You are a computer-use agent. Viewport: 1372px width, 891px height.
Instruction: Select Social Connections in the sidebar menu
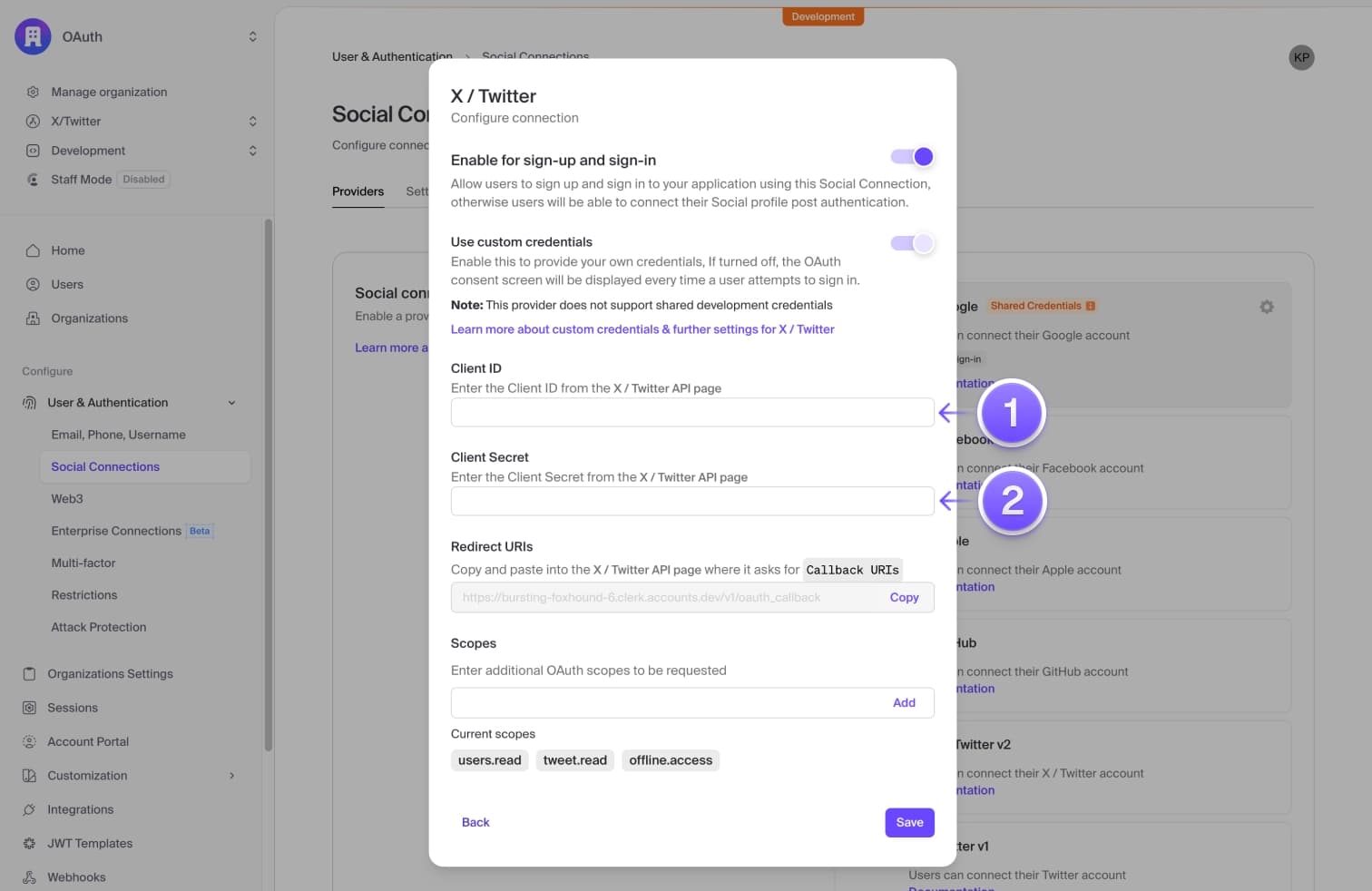105,466
